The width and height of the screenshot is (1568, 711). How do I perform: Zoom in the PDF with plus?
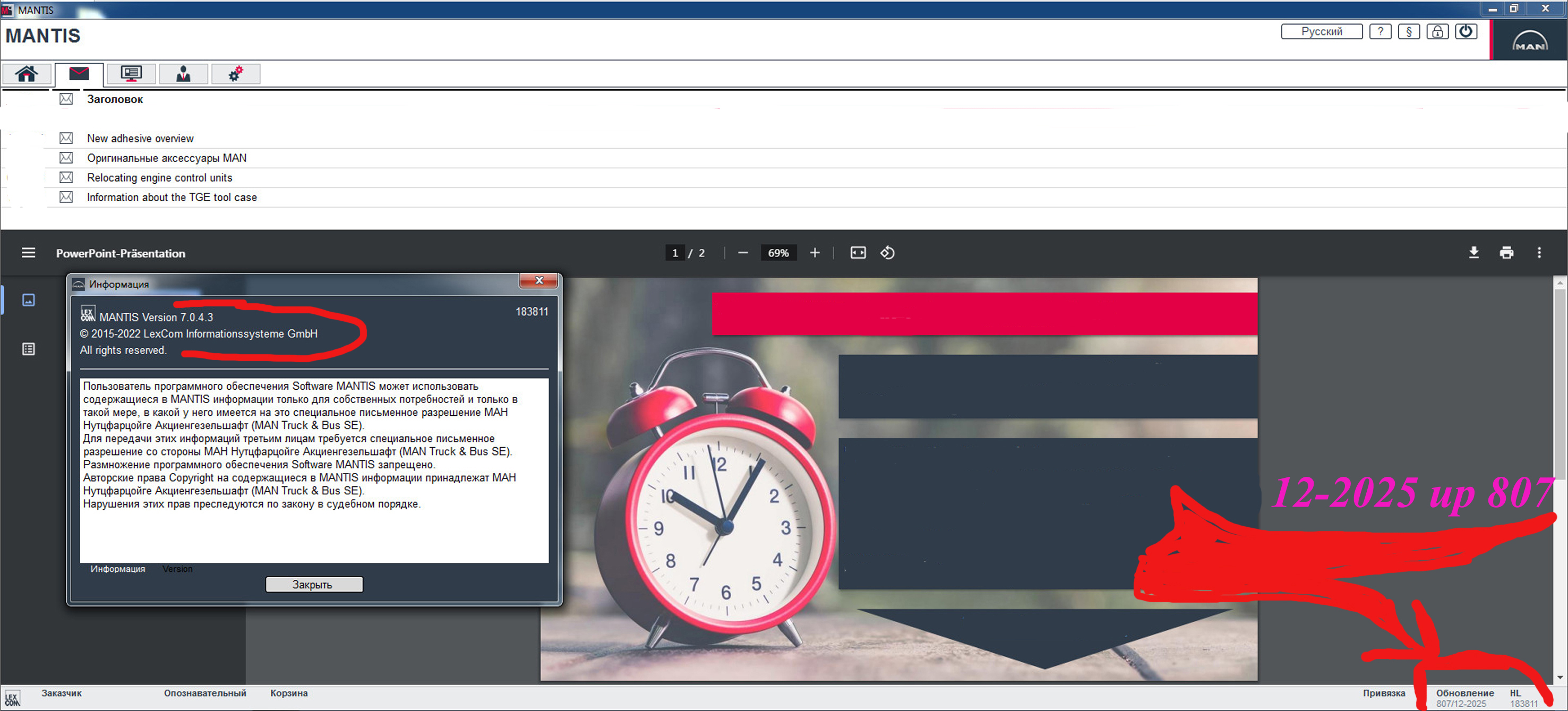point(815,253)
